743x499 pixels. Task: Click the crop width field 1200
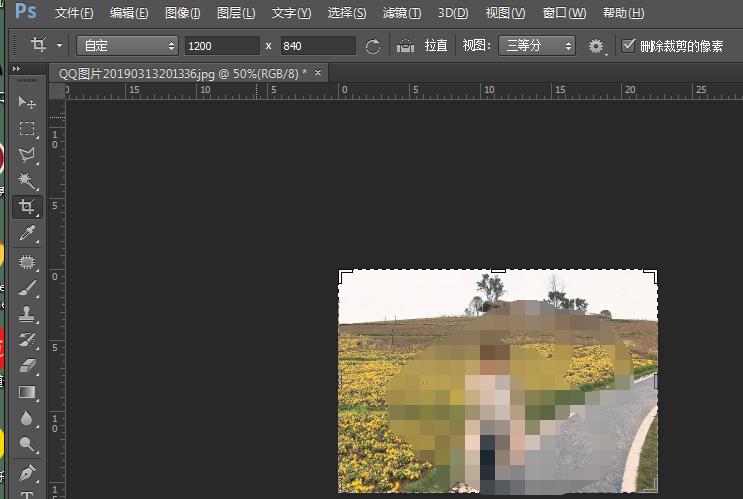[222, 46]
